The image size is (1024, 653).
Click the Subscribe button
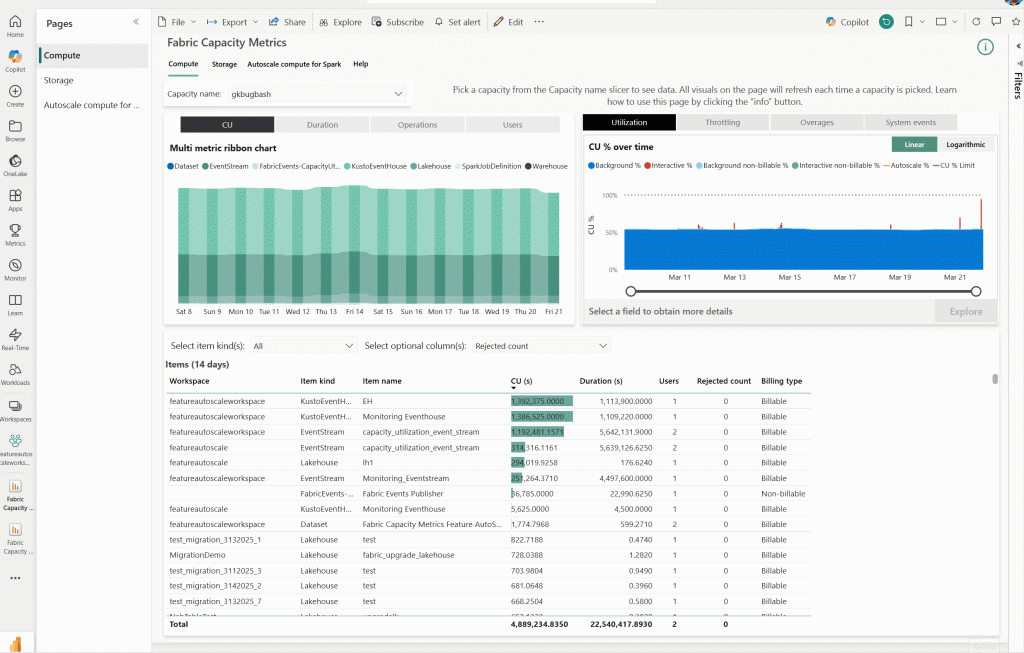coord(398,22)
